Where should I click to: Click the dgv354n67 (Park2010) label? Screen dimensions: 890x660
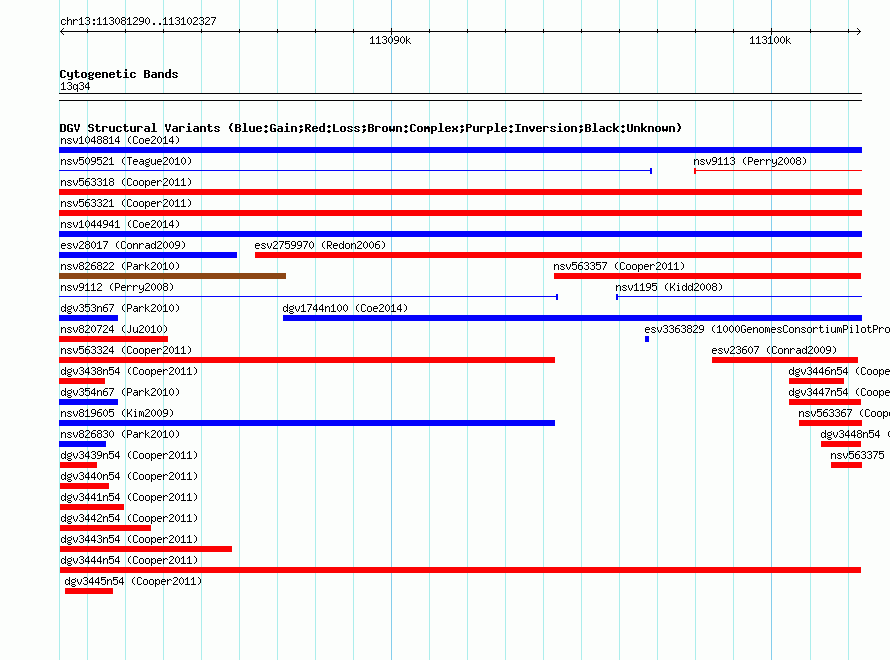click(x=120, y=392)
